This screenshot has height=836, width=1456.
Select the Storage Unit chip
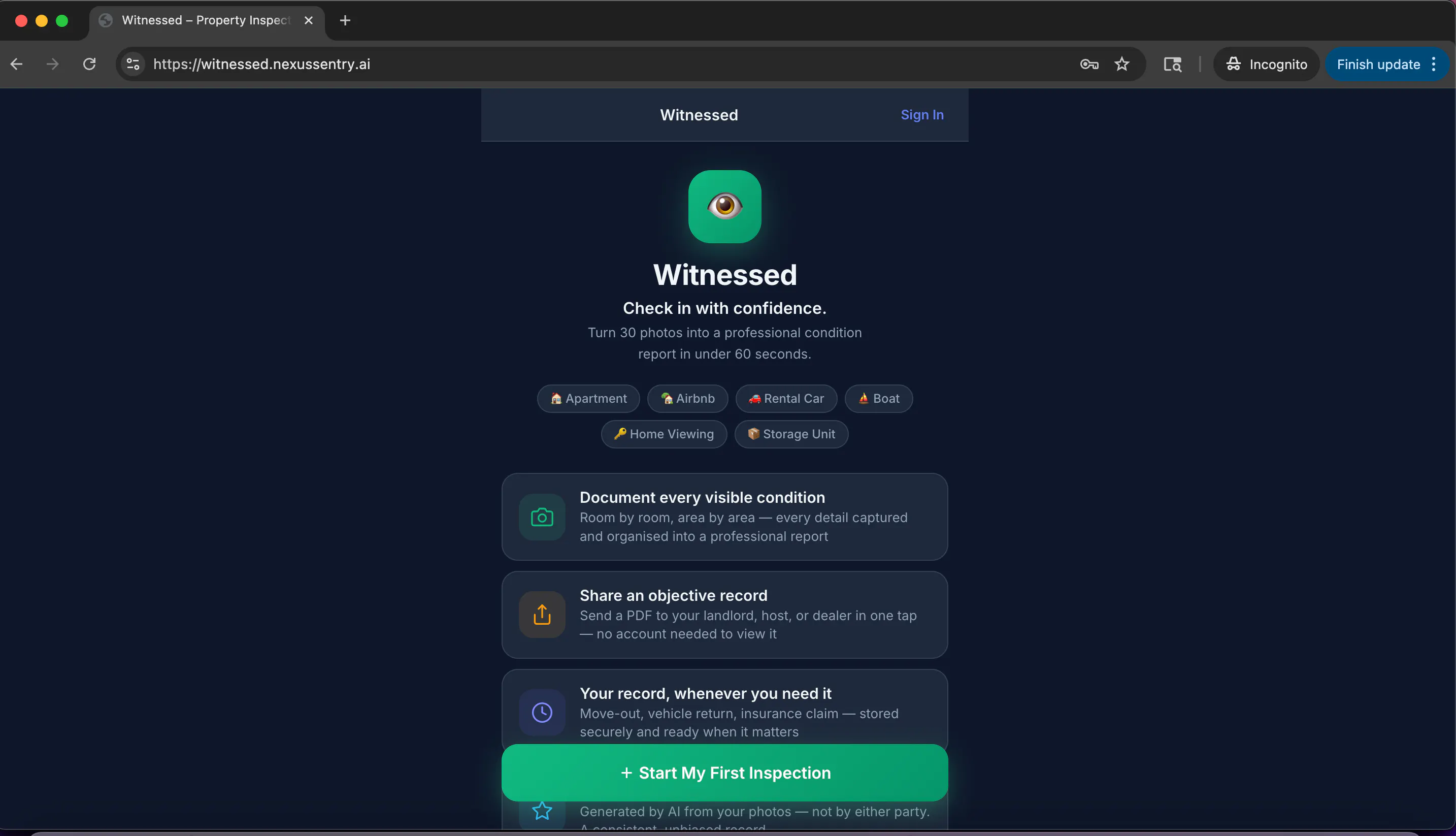(x=791, y=434)
